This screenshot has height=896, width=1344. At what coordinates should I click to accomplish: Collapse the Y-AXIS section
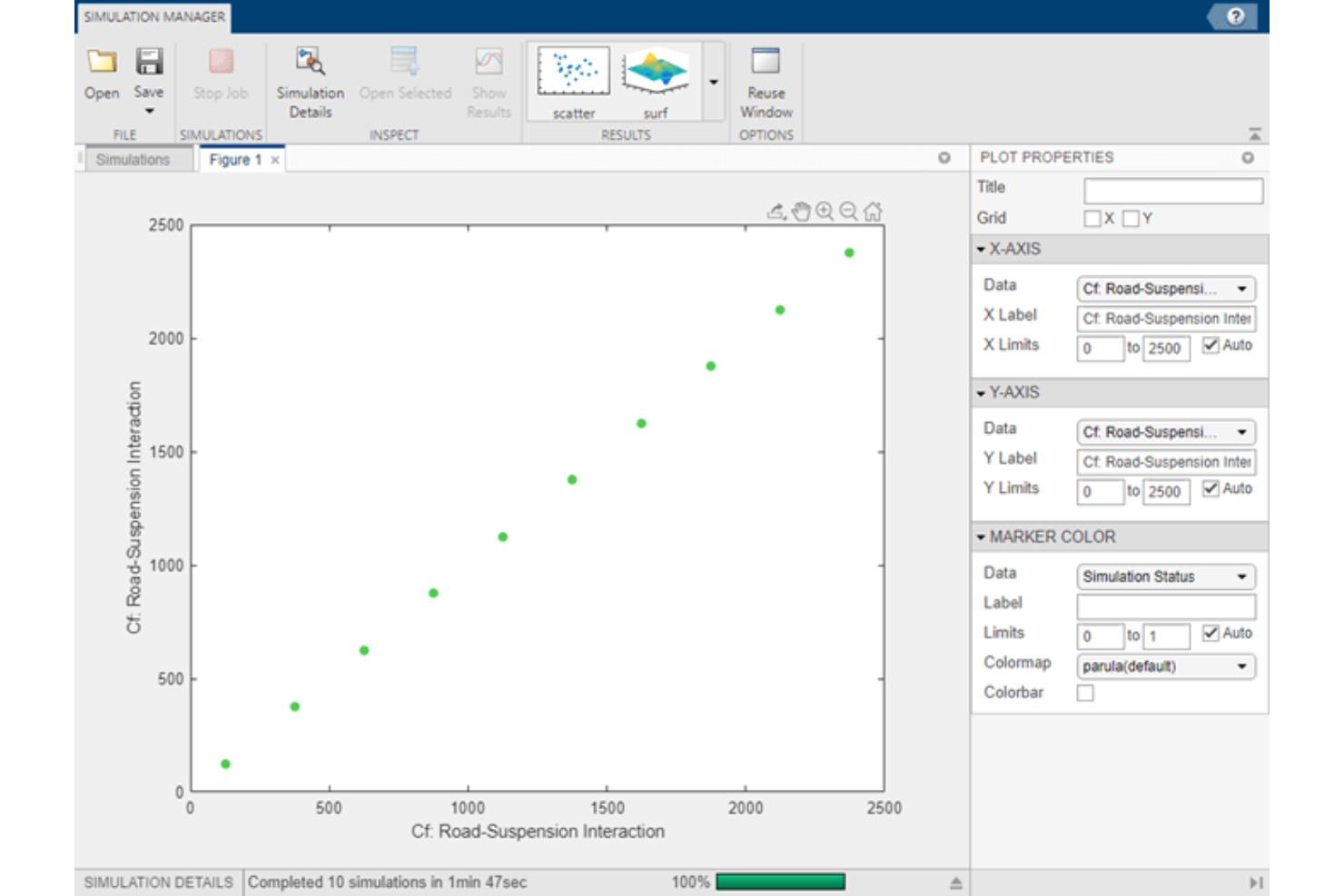(983, 393)
